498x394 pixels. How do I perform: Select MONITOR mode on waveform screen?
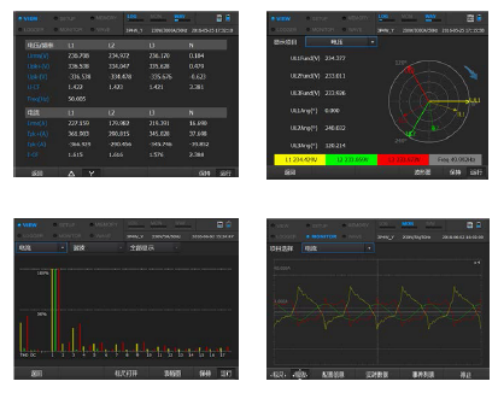coord(322,237)
